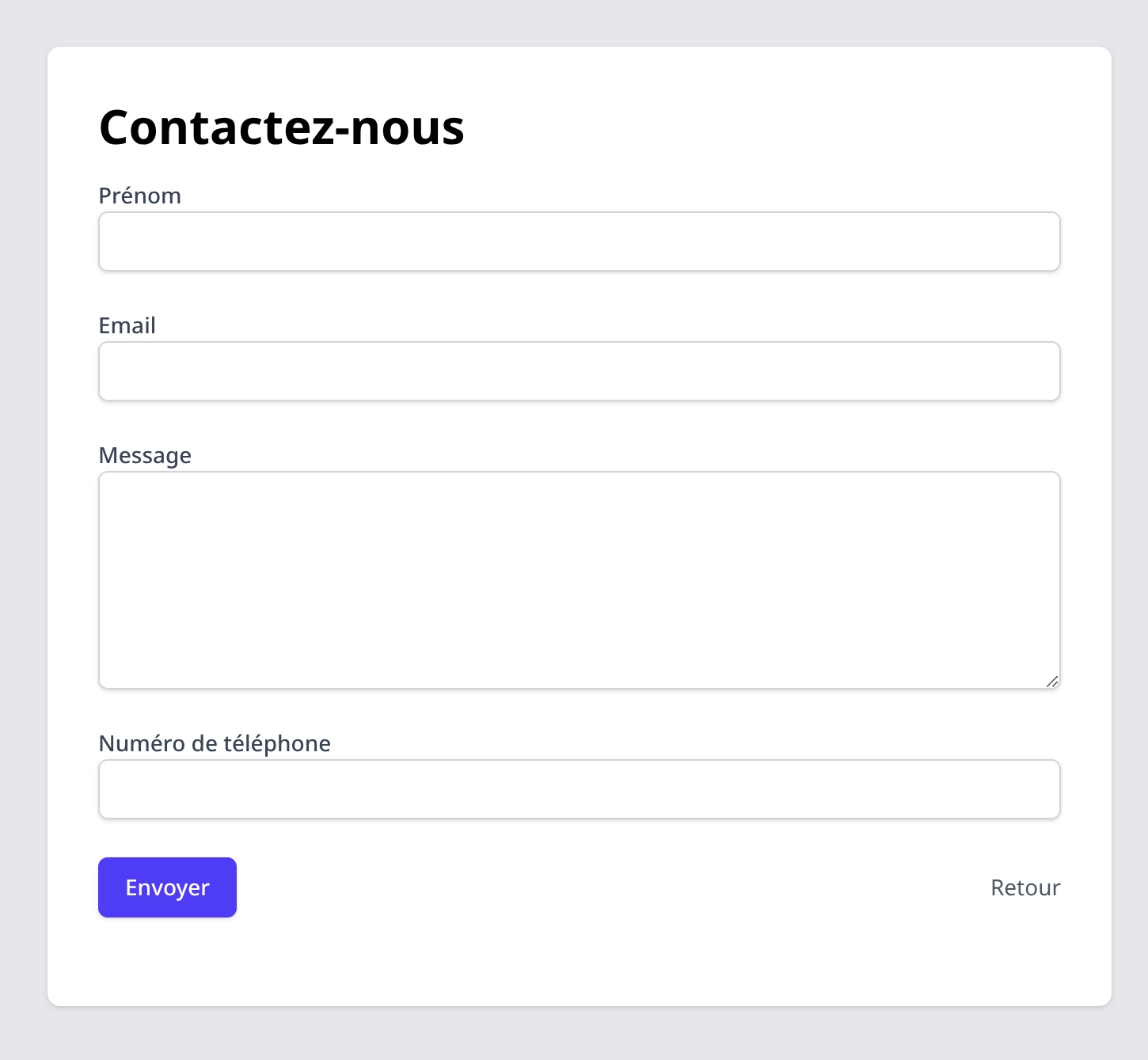The width and height of the screenshot is (1148, 1060).
Task: Click inside the Message textarea
Action: click(x=579, y=578)
